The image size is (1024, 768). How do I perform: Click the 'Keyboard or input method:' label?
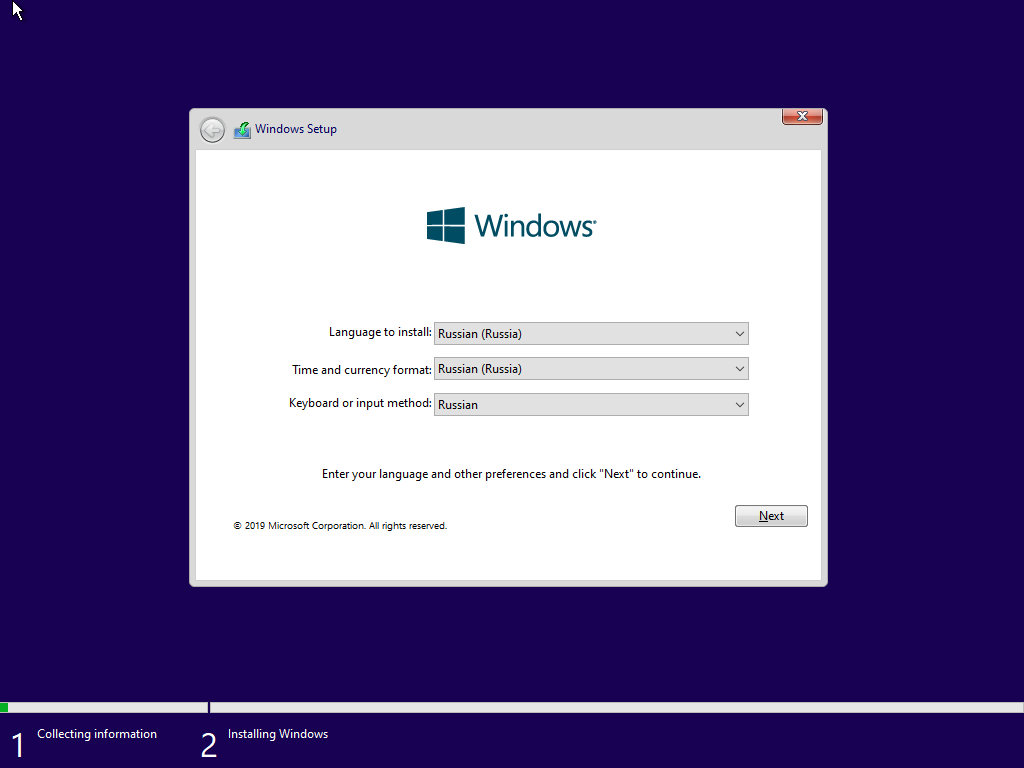(360, 403)
